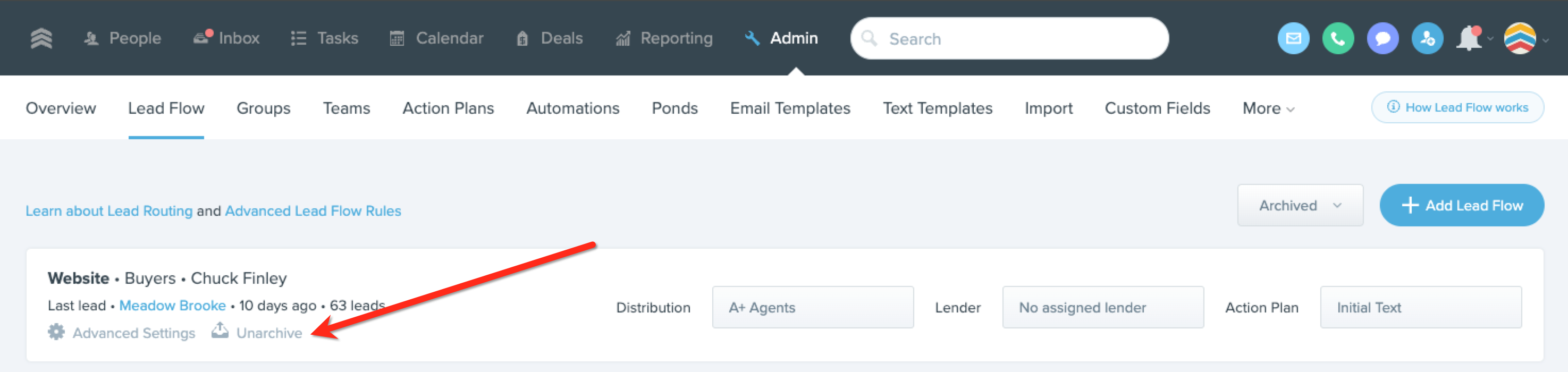The image size is (1568, 372).
Task: Open the Meadow Brooke lead link
Action: [172, 306]
